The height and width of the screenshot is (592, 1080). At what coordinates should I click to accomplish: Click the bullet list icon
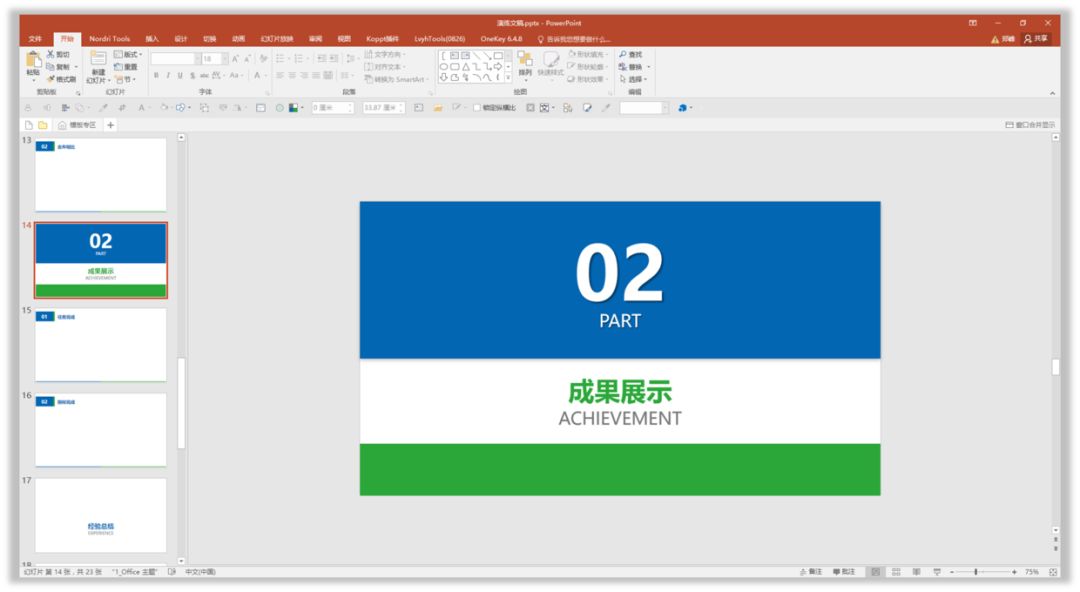click(280, 59)
